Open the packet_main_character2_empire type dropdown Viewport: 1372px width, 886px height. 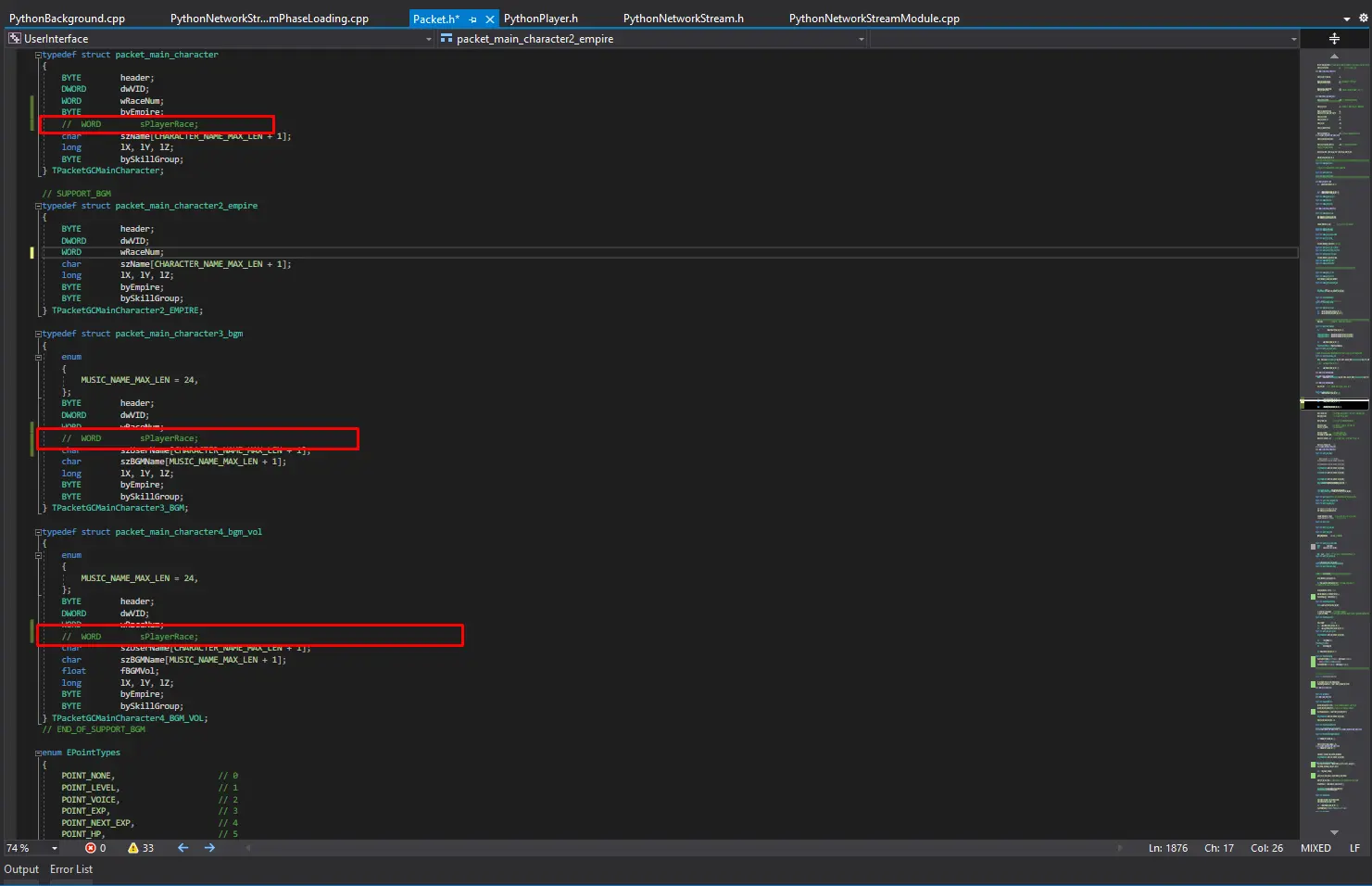pos(861,39)
